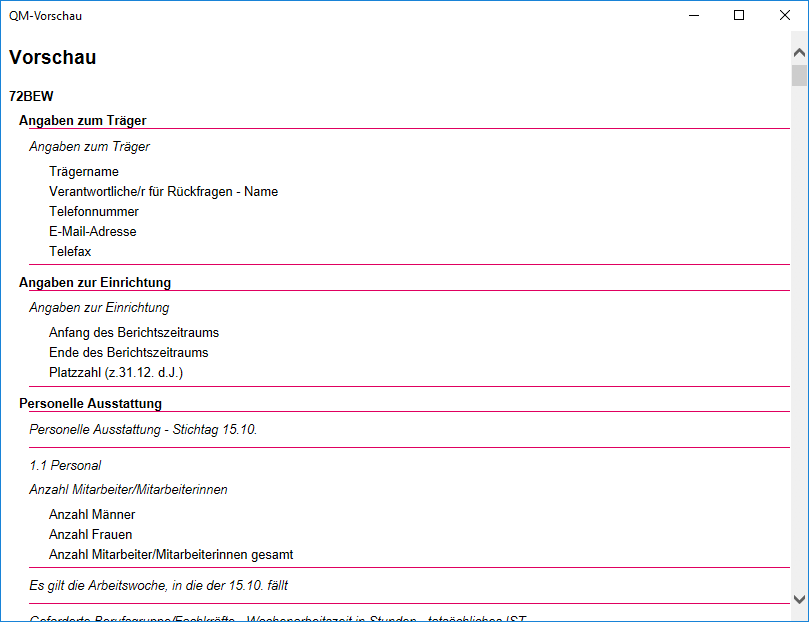The width and height of the screenshot is (809, 622).
Task: Select the Trägername field entry
Action: pyautogui.click(x=84, y=172)
